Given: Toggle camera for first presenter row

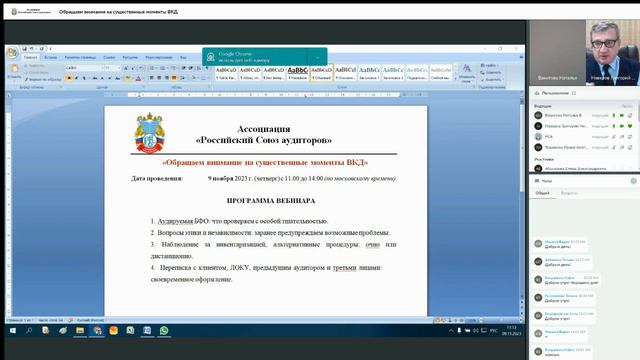Looking at the screenshot, I should pos(622,116).
